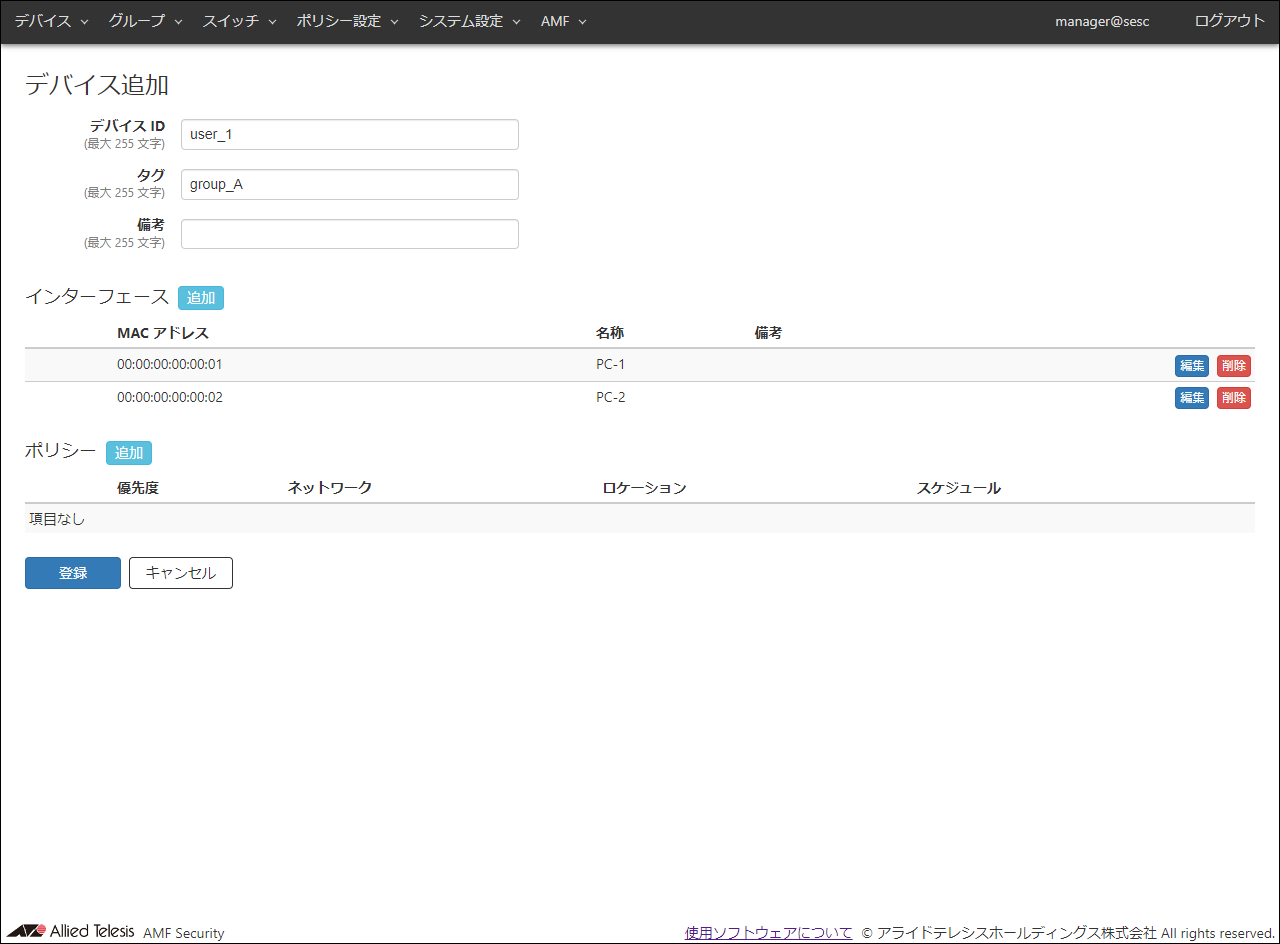The width and height of the screenshot is (1280, 944).
Task: Open the デバイス dropdown menu
Action: coord(51,21)
